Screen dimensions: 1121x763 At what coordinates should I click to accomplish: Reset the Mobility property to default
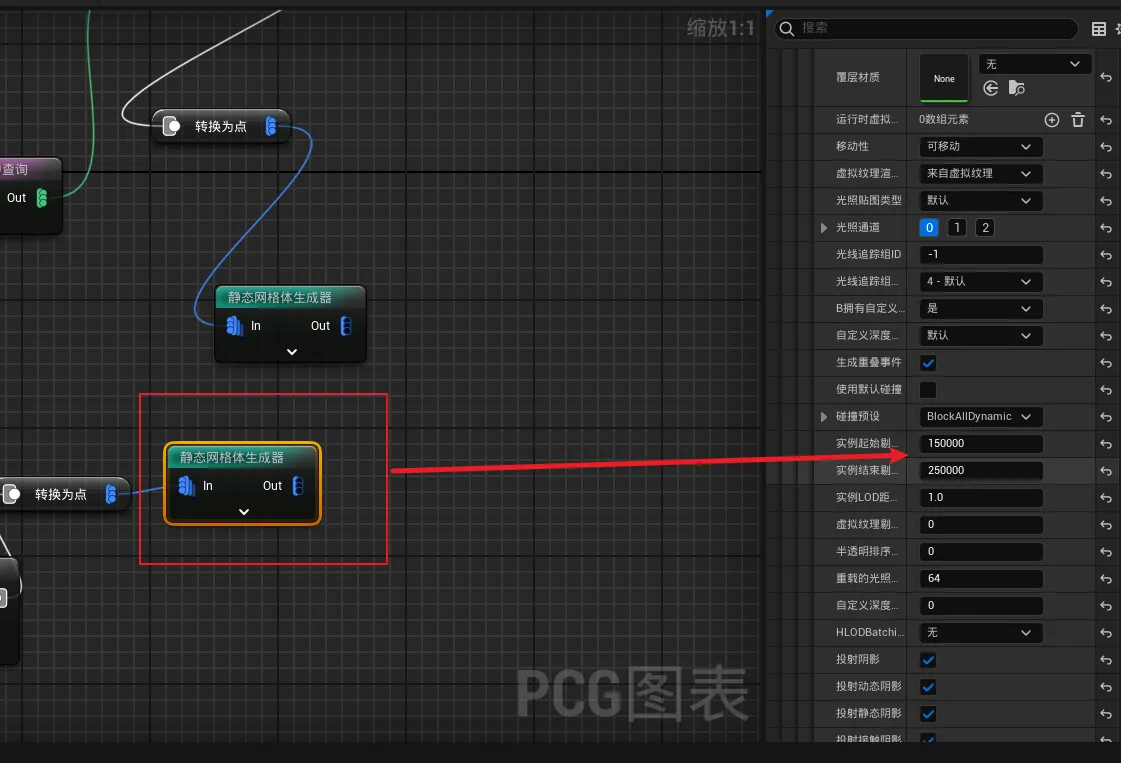[1106, 147]
